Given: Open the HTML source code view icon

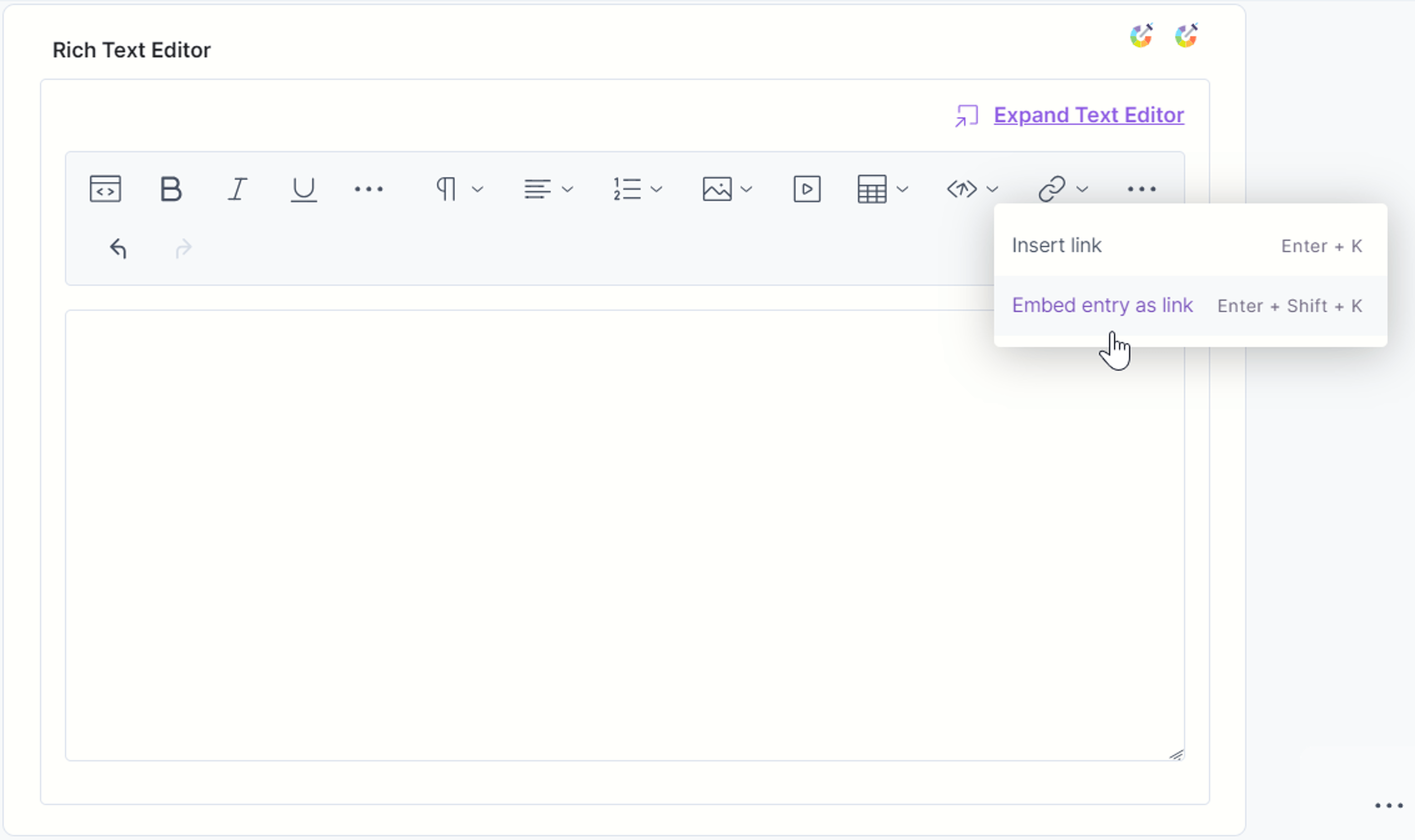Looking at the screenshot, I should (x=105, y=189).
